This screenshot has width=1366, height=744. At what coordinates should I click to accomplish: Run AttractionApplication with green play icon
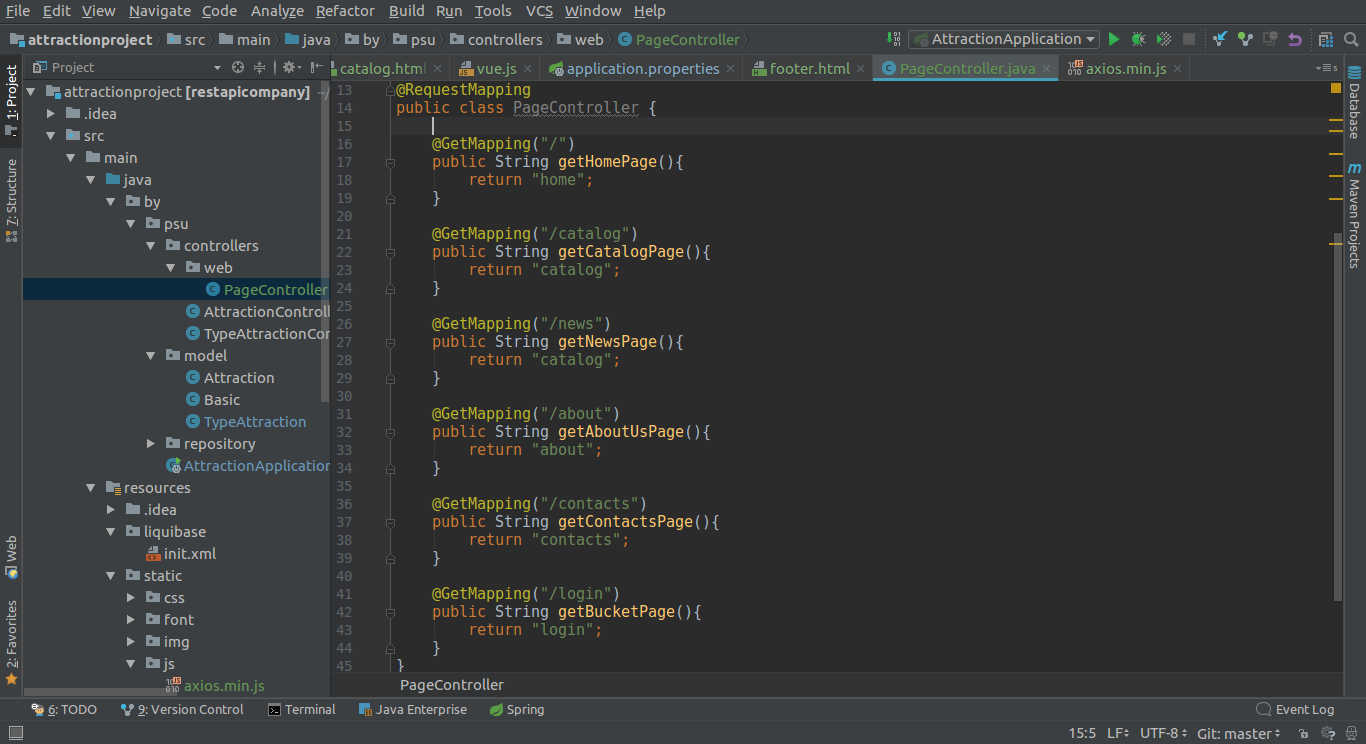pyautogui.click(x=1114, y=40)
